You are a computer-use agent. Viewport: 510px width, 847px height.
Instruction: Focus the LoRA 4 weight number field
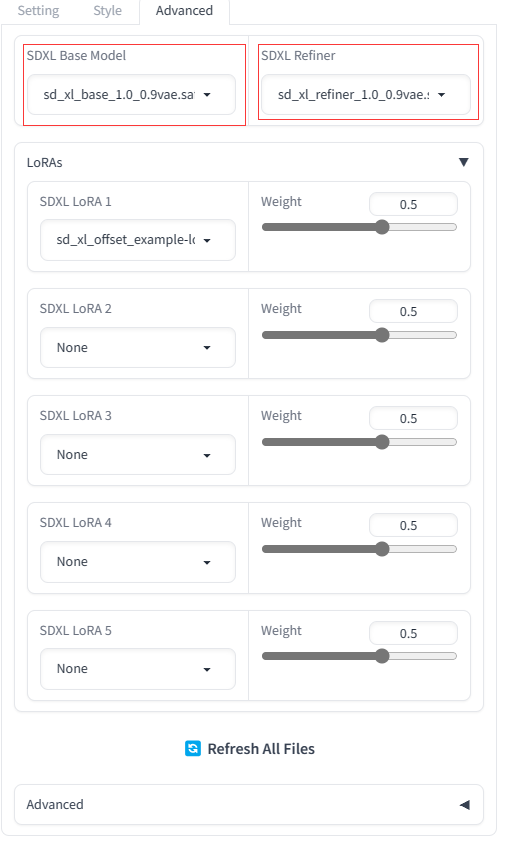tap(413, 525)
